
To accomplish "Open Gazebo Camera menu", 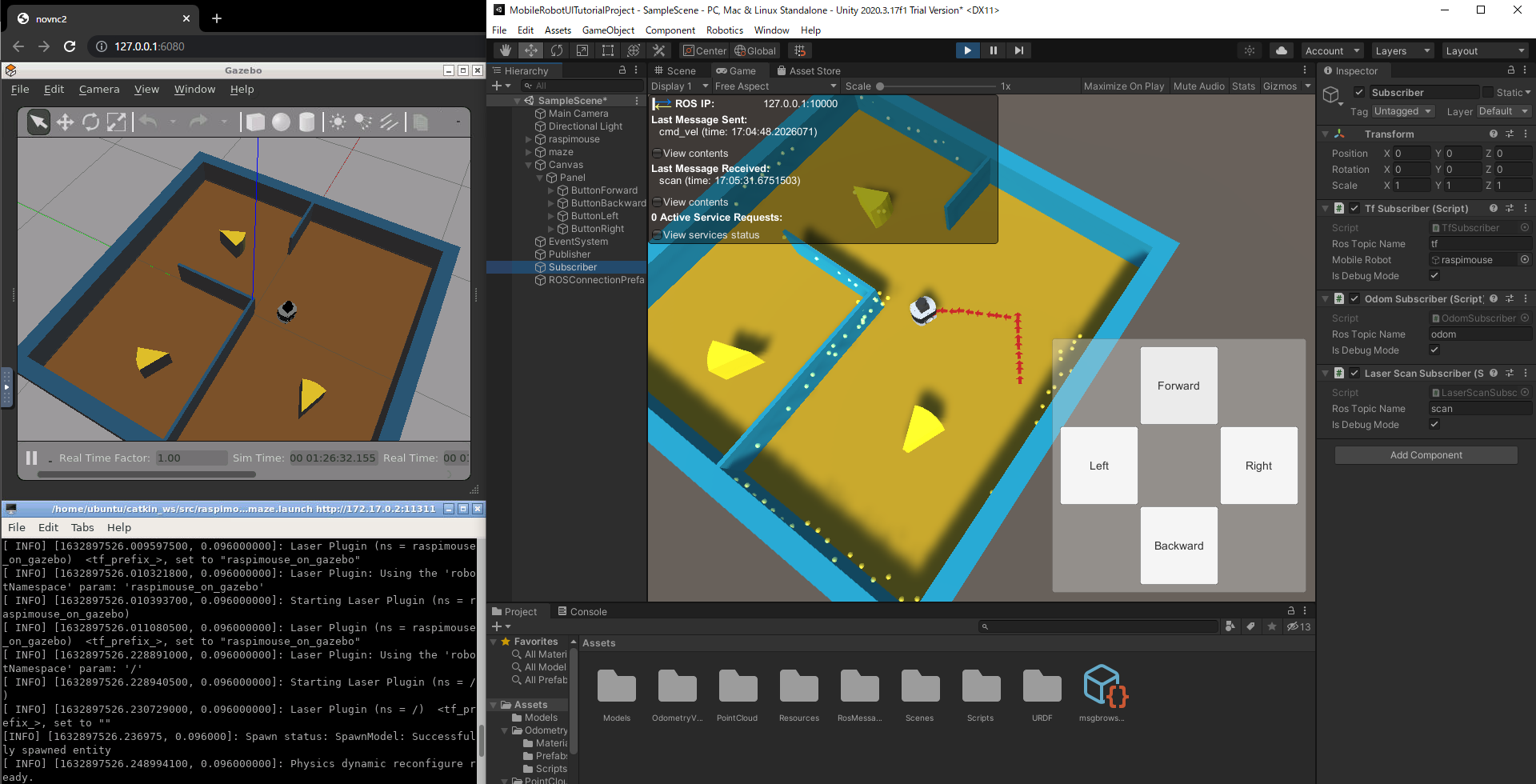I will click(99, 89).
